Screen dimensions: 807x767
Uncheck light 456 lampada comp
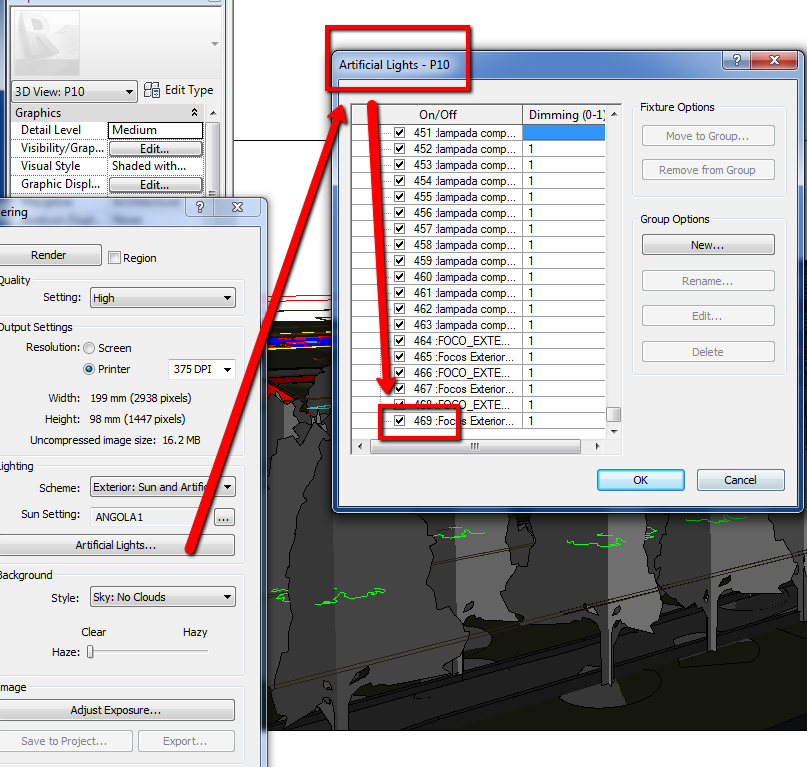click(x=399, y=213)
